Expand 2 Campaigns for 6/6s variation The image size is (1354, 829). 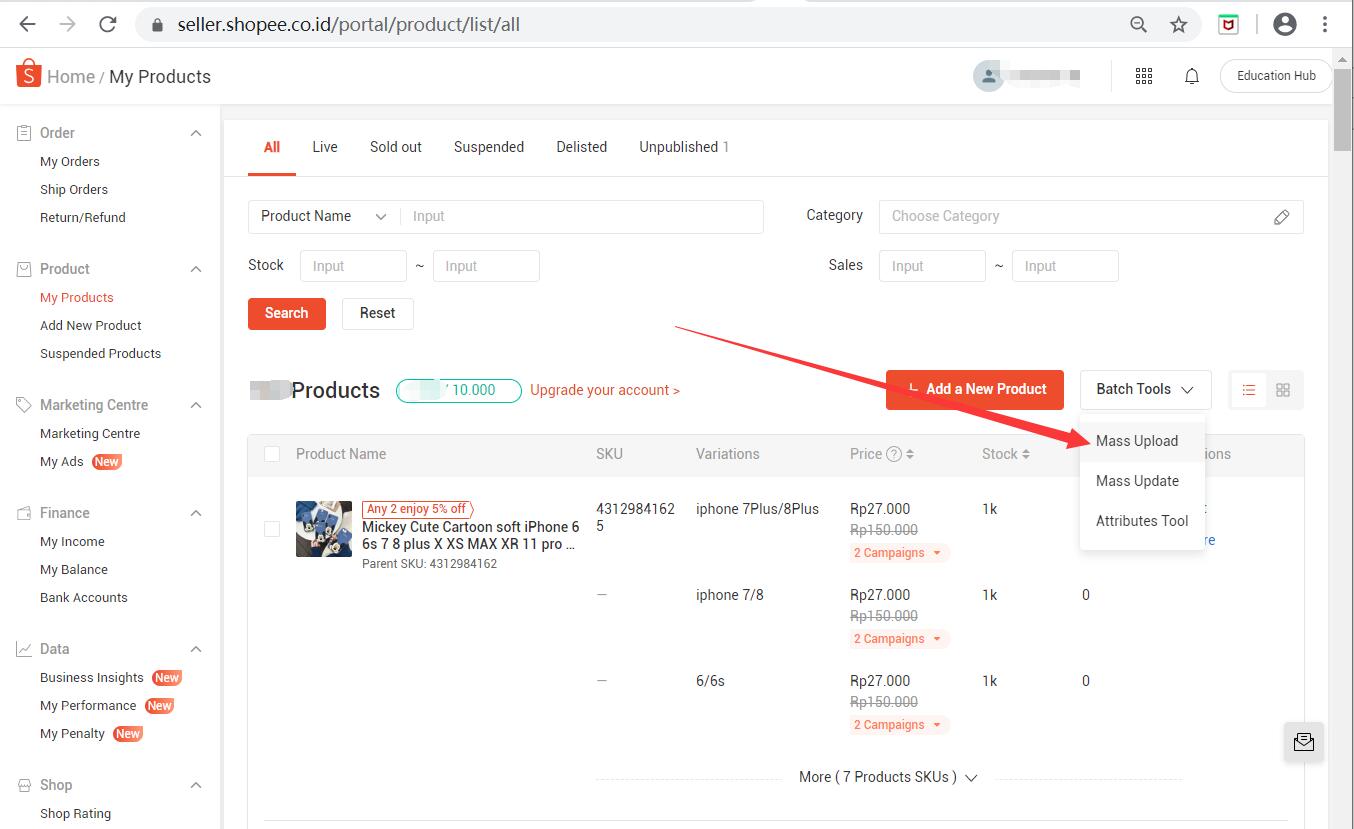(898, 725)
